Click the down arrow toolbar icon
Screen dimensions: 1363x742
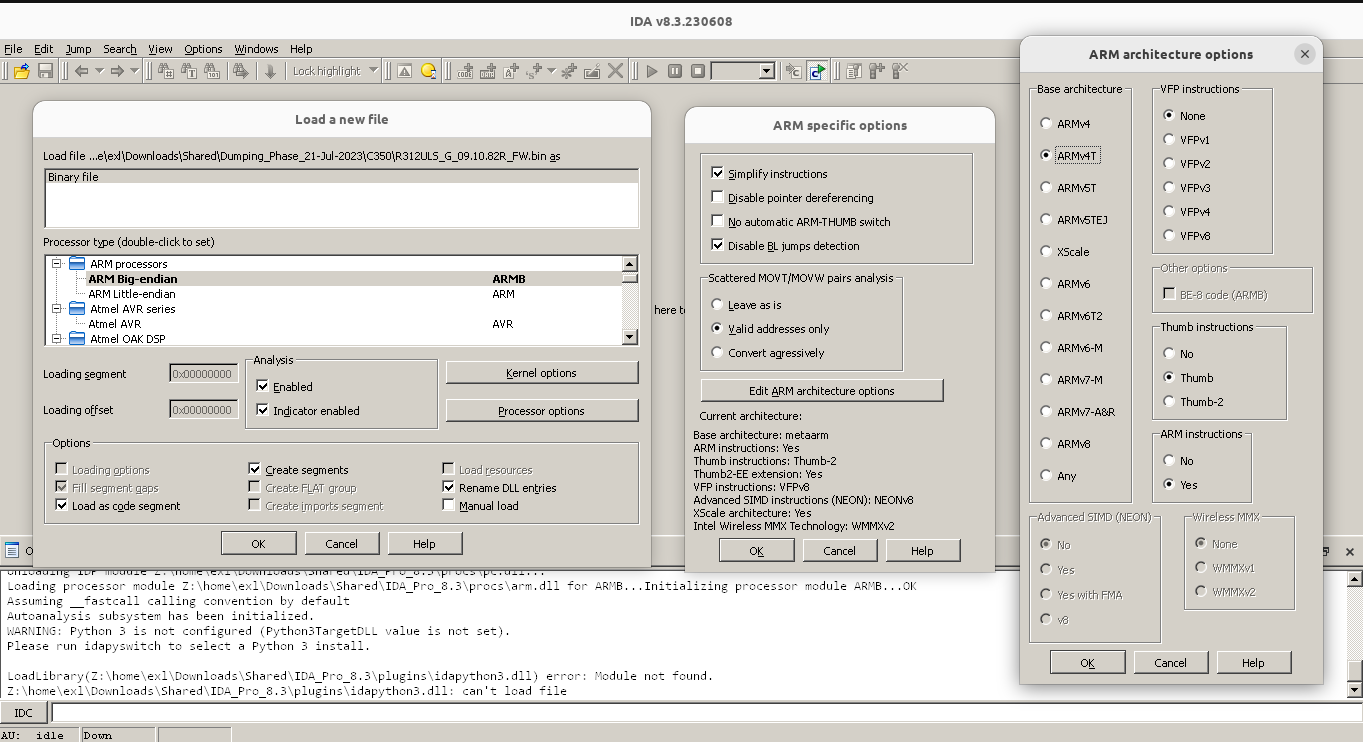(x=270, y=71)
